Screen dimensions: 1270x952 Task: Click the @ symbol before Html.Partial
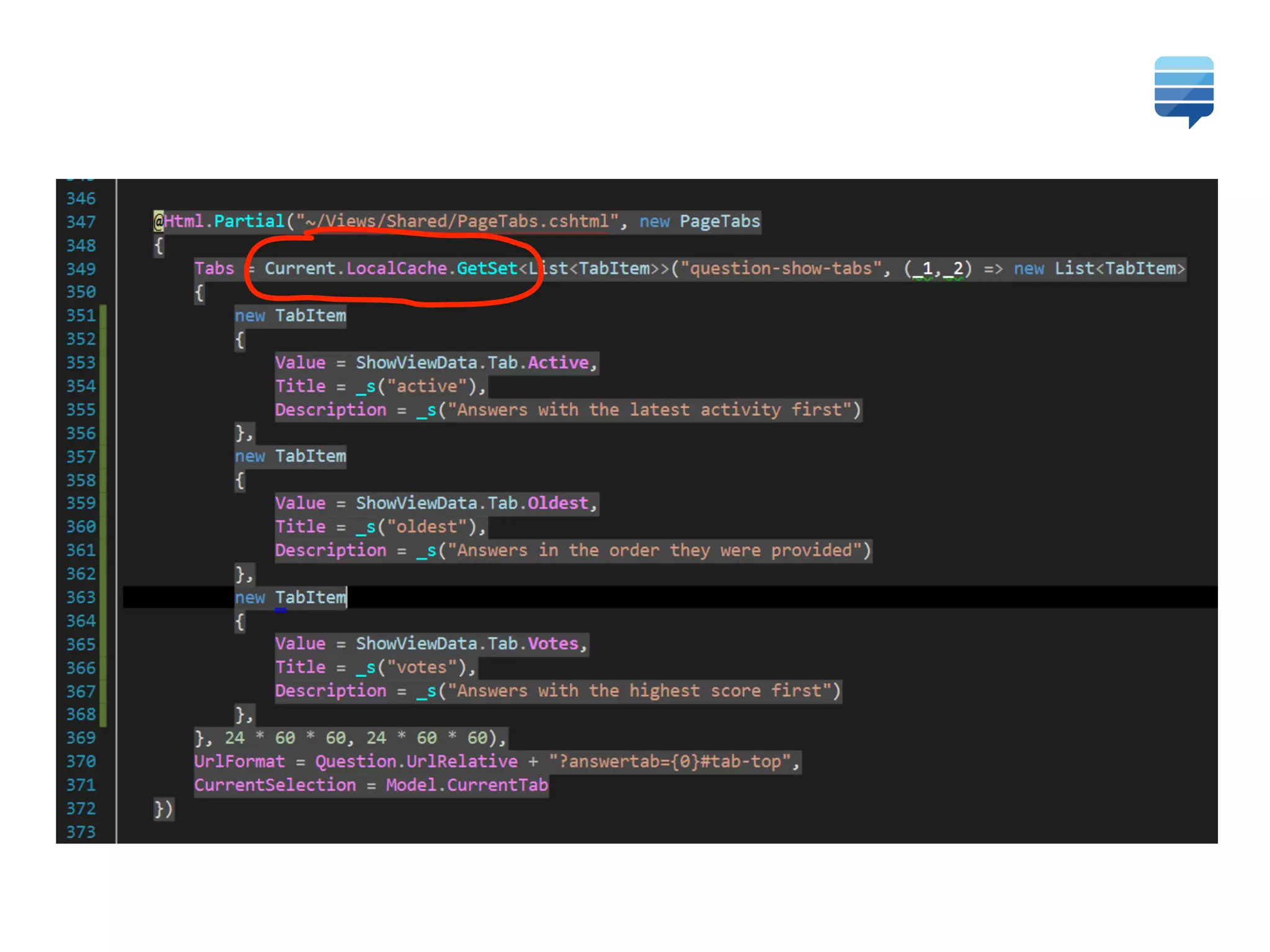pyautogui.click(x=159, y=221)
